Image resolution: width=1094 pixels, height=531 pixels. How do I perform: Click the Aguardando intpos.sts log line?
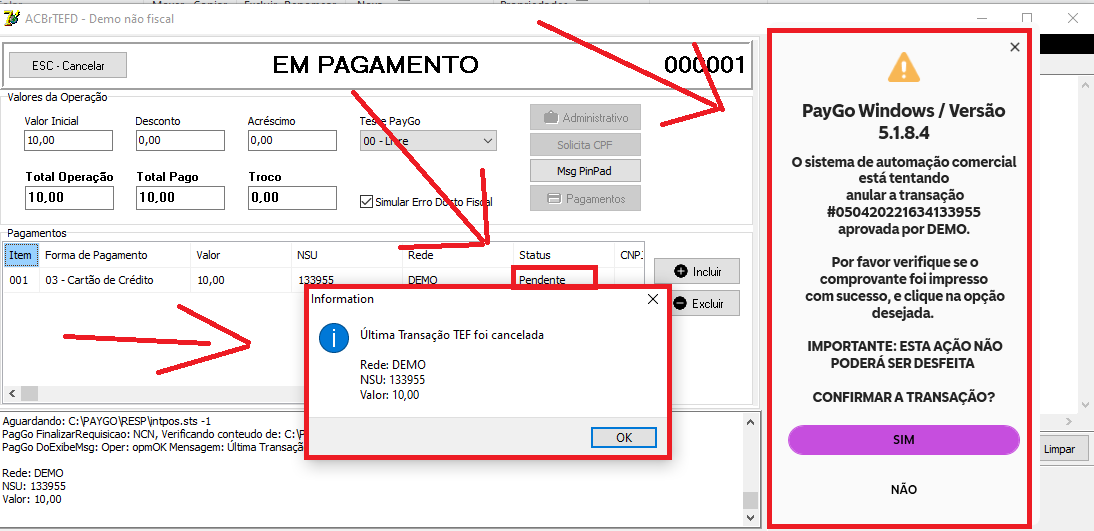107,421
